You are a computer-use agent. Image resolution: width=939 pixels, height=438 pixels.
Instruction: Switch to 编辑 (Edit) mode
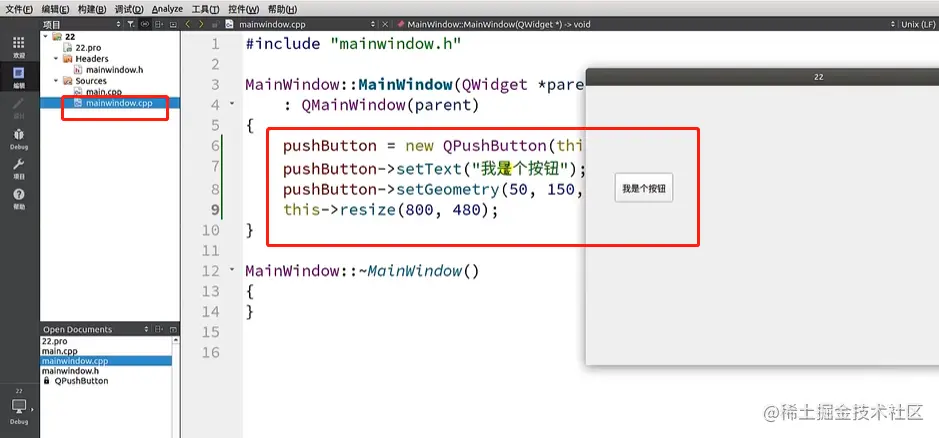coord(19,76)
